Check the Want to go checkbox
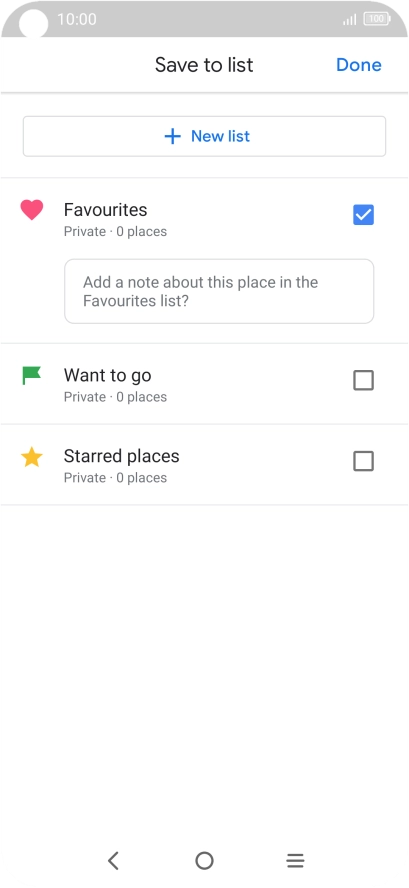This screenshot has height=888, width=409. click(x=363, y=381)
